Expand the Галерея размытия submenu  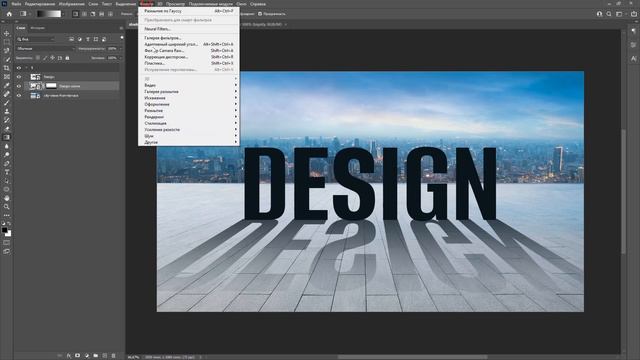tap(189, 91)
